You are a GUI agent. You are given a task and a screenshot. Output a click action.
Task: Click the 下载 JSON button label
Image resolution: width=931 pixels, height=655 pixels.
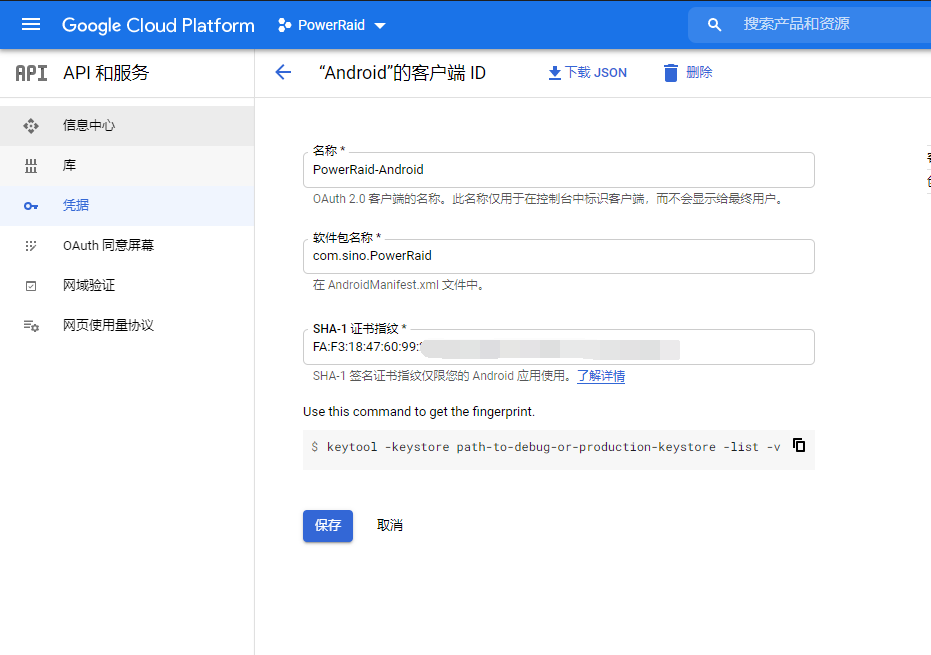tap(596, 72)
